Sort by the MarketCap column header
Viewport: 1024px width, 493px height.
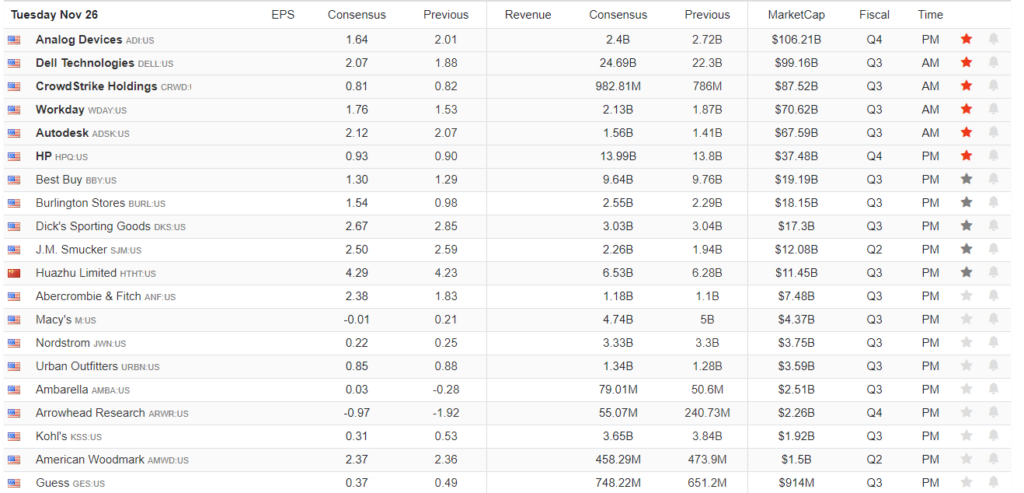tap(796, 15)
